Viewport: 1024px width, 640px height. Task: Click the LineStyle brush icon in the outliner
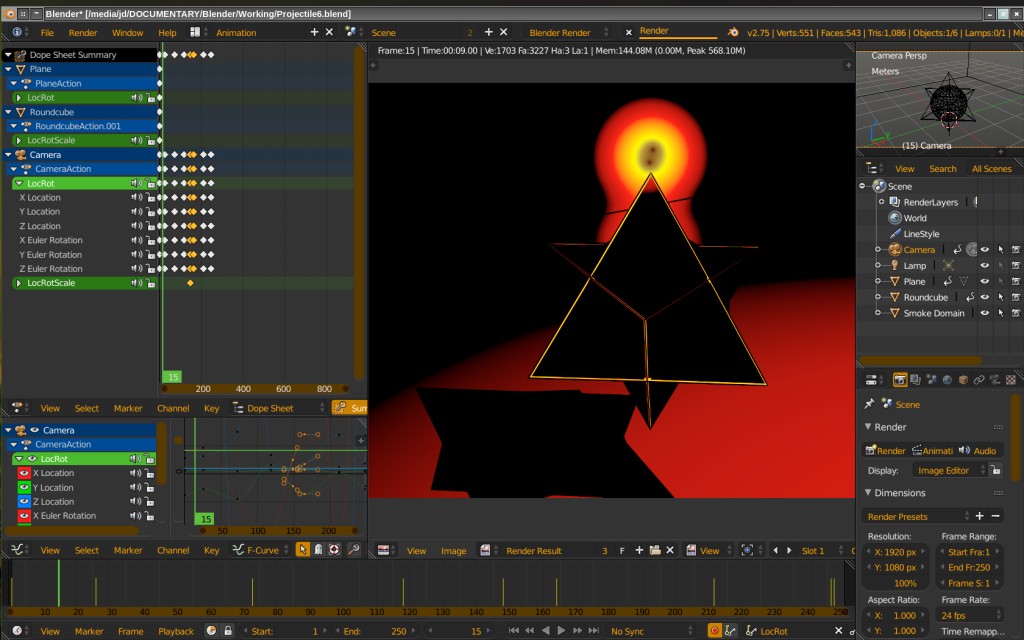896,232
